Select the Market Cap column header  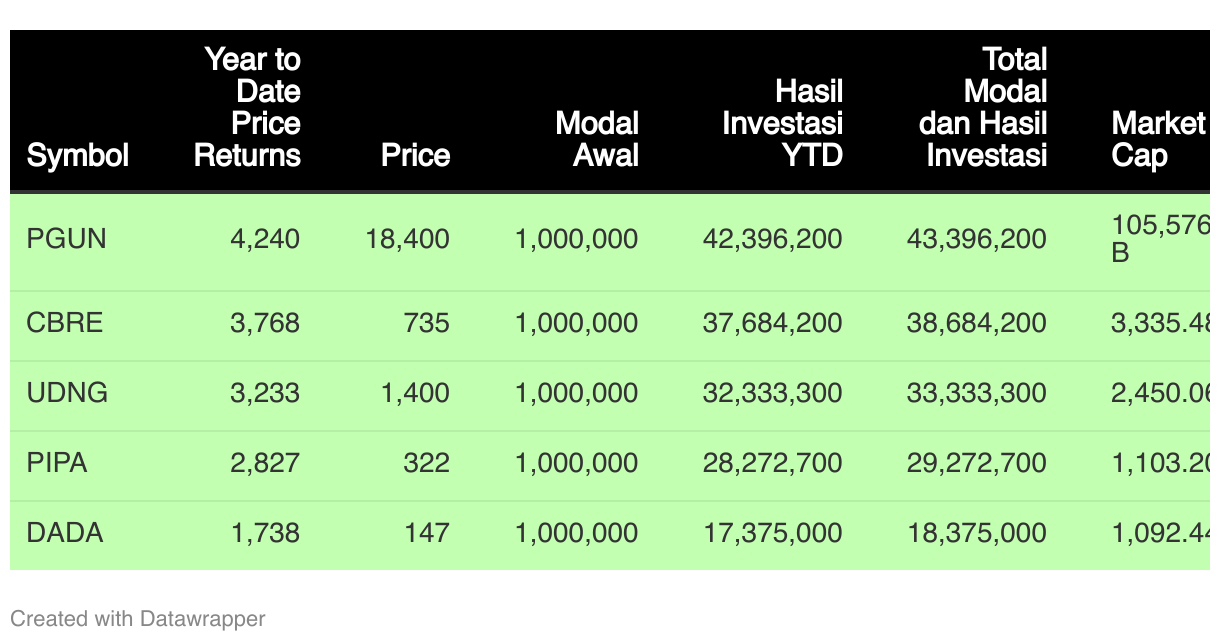click(1158, 139)
